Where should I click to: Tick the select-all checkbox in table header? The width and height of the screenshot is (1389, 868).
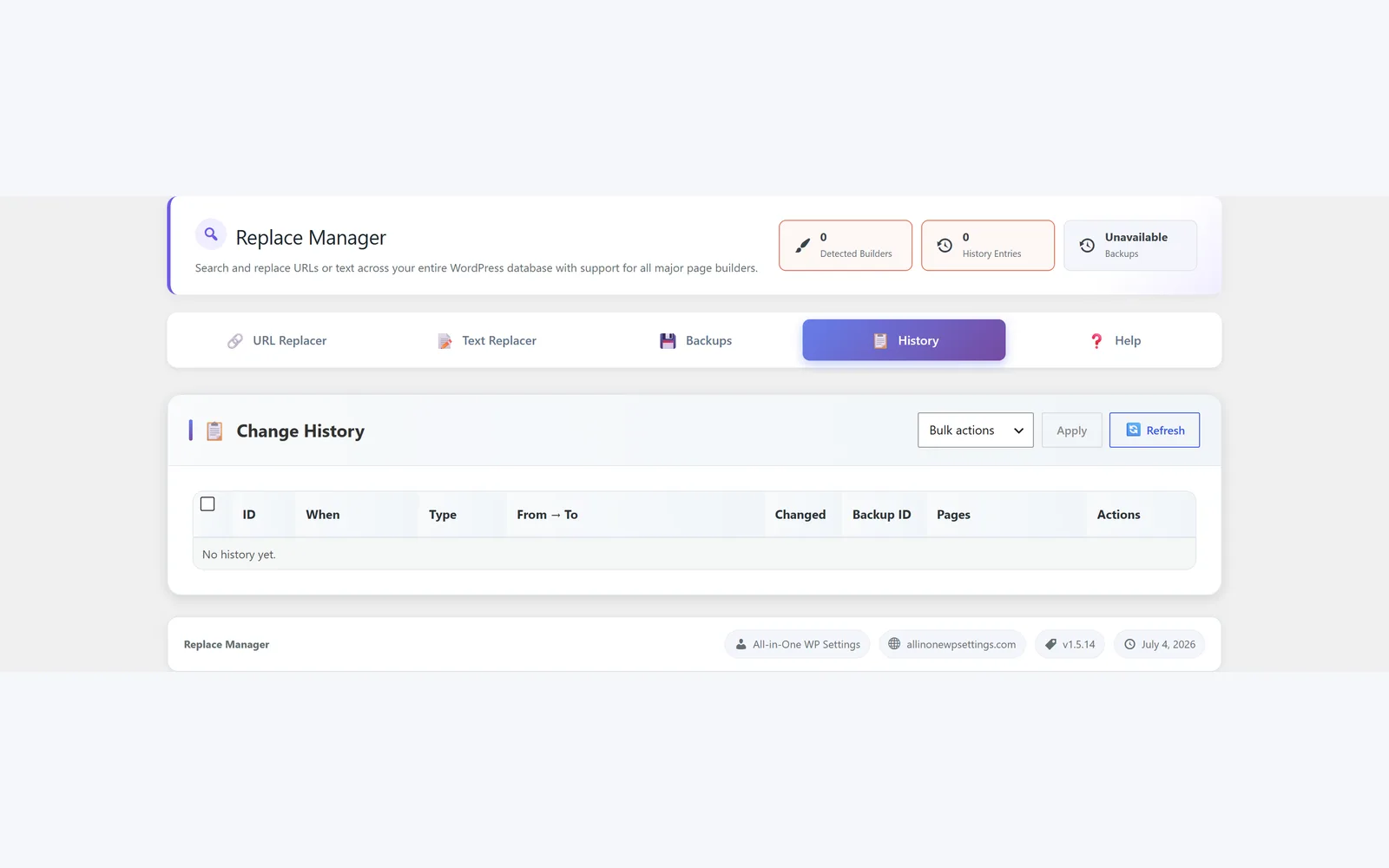pos(207,503)
